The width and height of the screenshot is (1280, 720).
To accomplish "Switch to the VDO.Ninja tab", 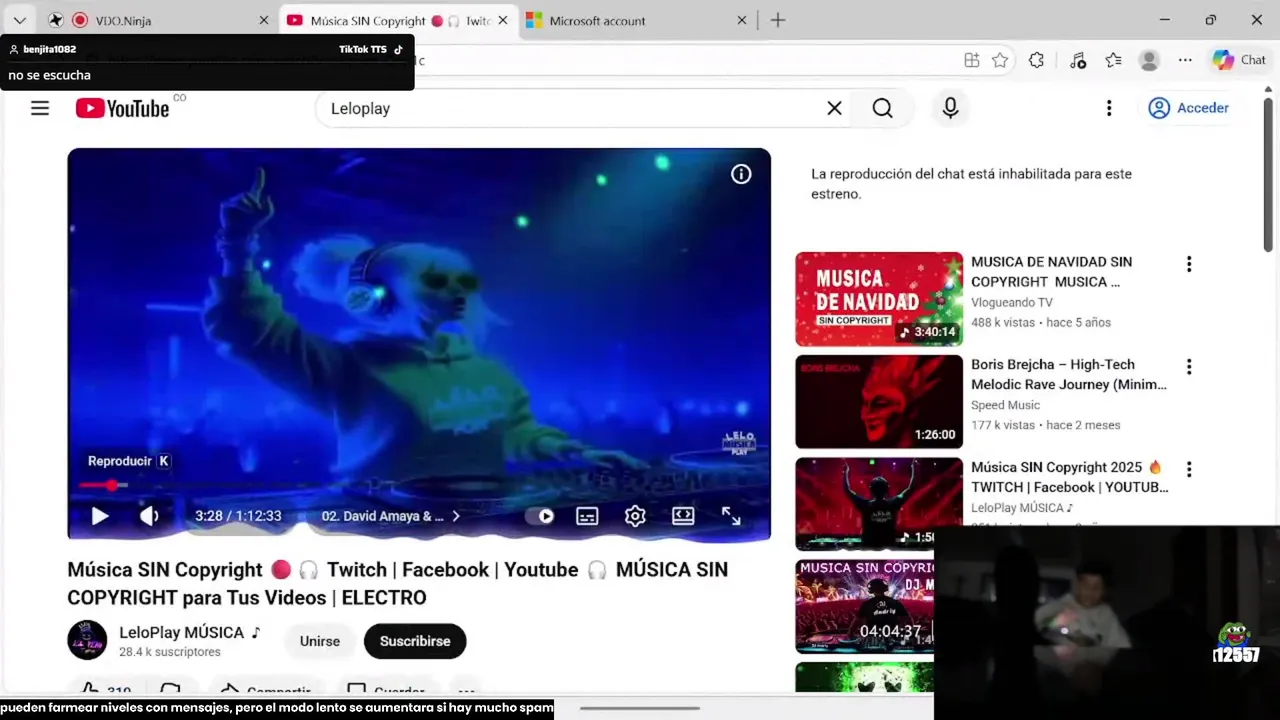I will click(160, 20).
